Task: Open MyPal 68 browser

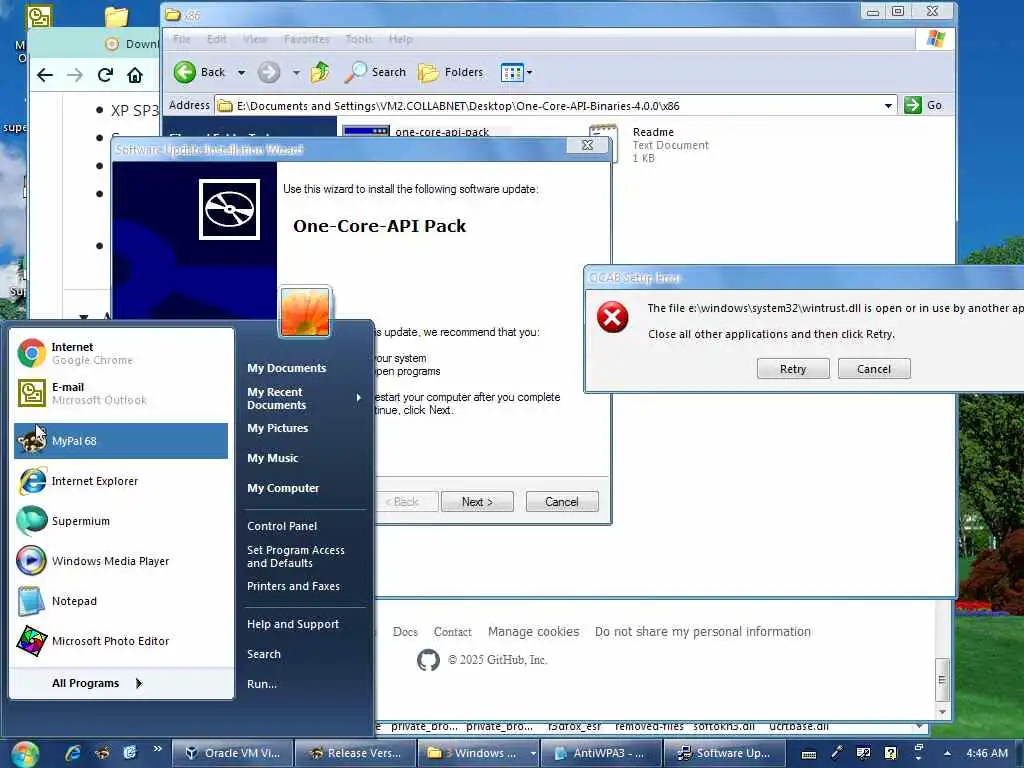Action: pyautogui.click(x=121, y=441)
